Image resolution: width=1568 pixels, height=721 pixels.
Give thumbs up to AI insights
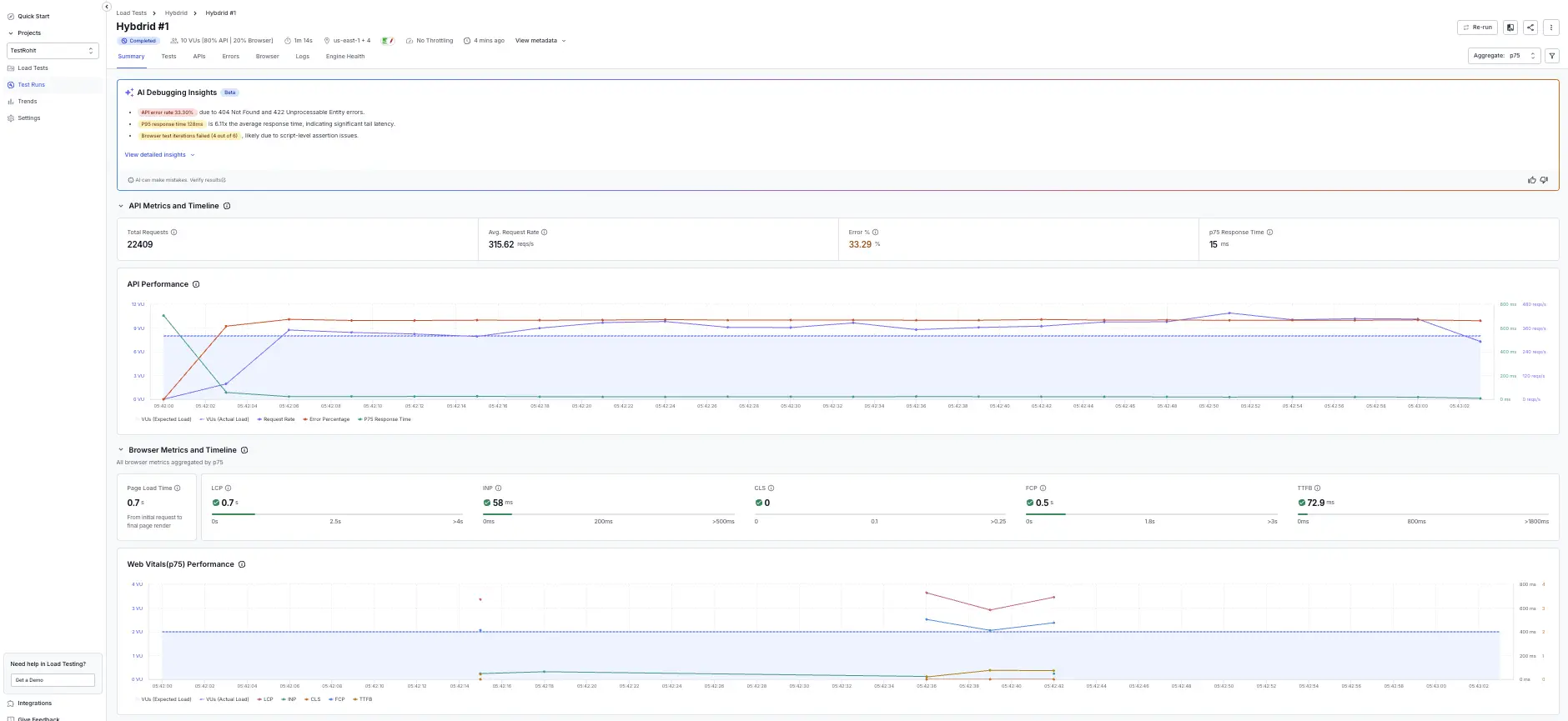click(1531, 180)
